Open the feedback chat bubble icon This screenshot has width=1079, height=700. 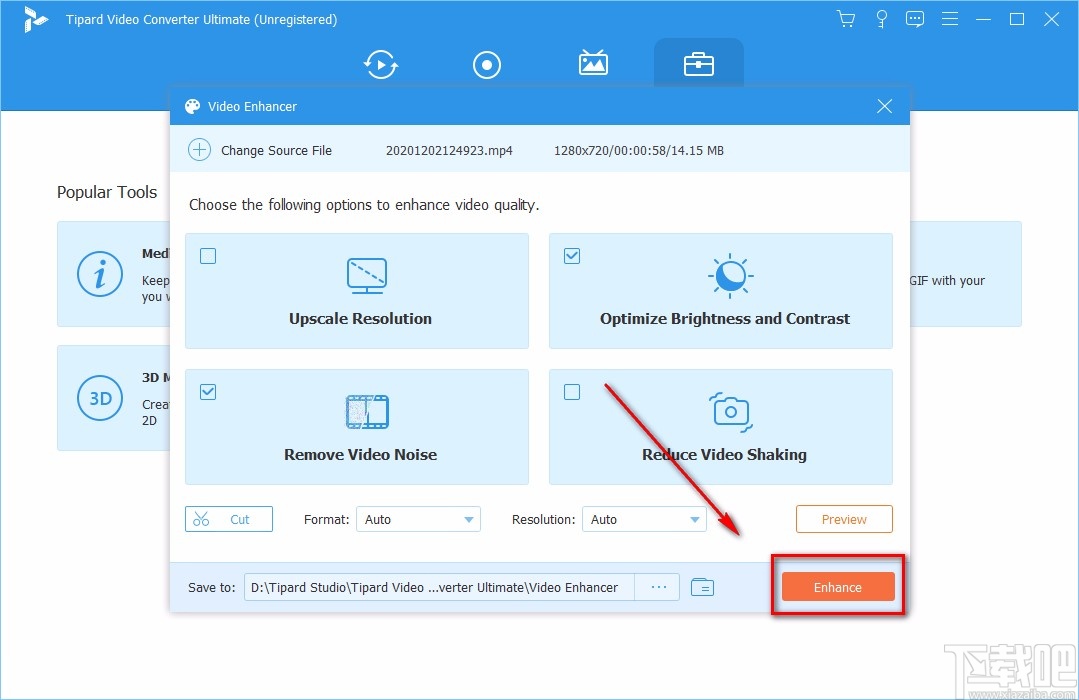pyautogui.click(x=915, y=19)
